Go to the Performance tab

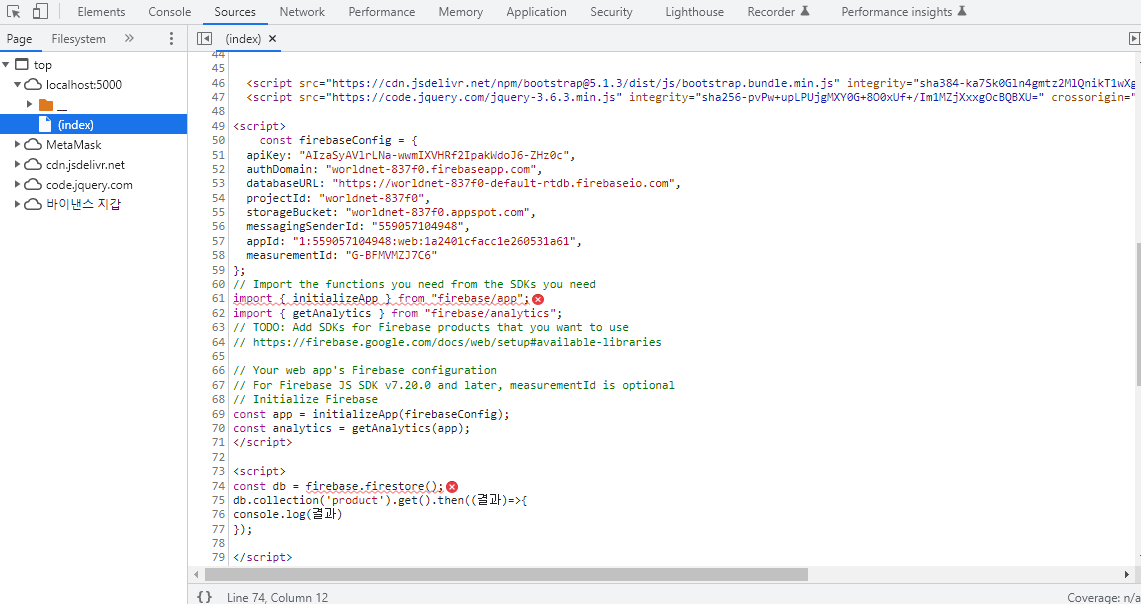[381, 12]
